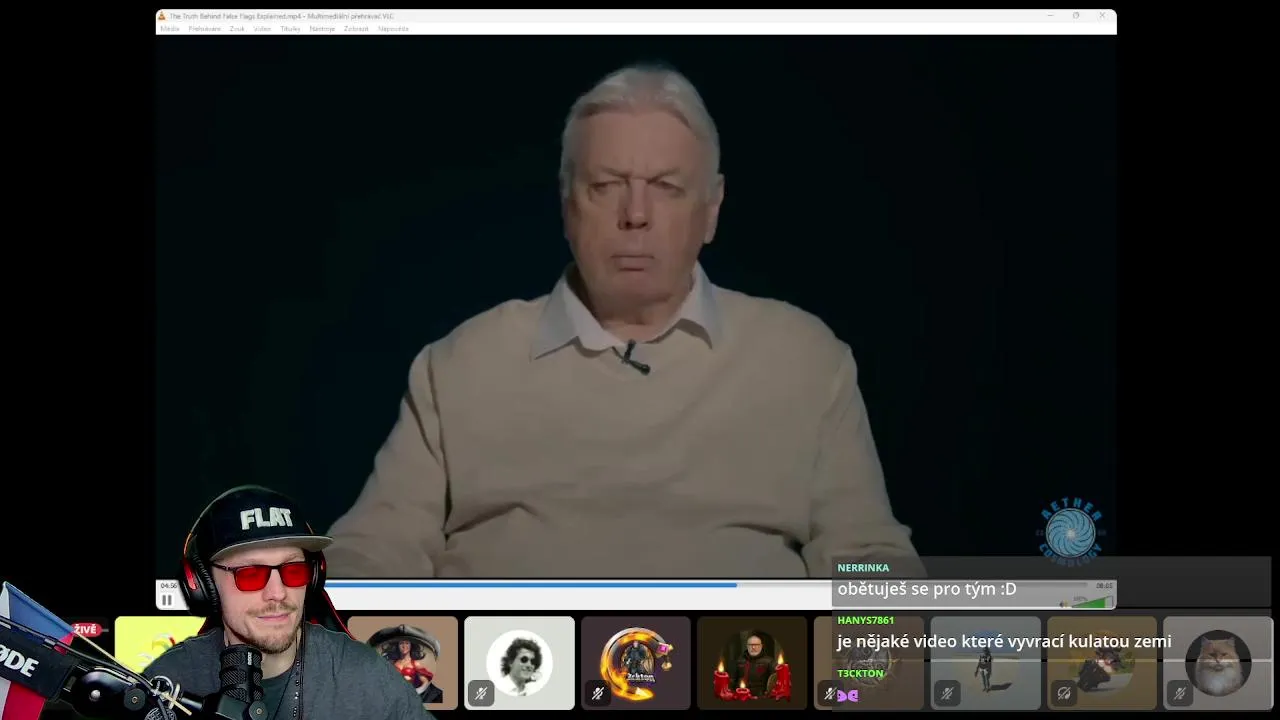
Task: Click the muted mic icon on curly-hair participant
Action: click(481, 693)
